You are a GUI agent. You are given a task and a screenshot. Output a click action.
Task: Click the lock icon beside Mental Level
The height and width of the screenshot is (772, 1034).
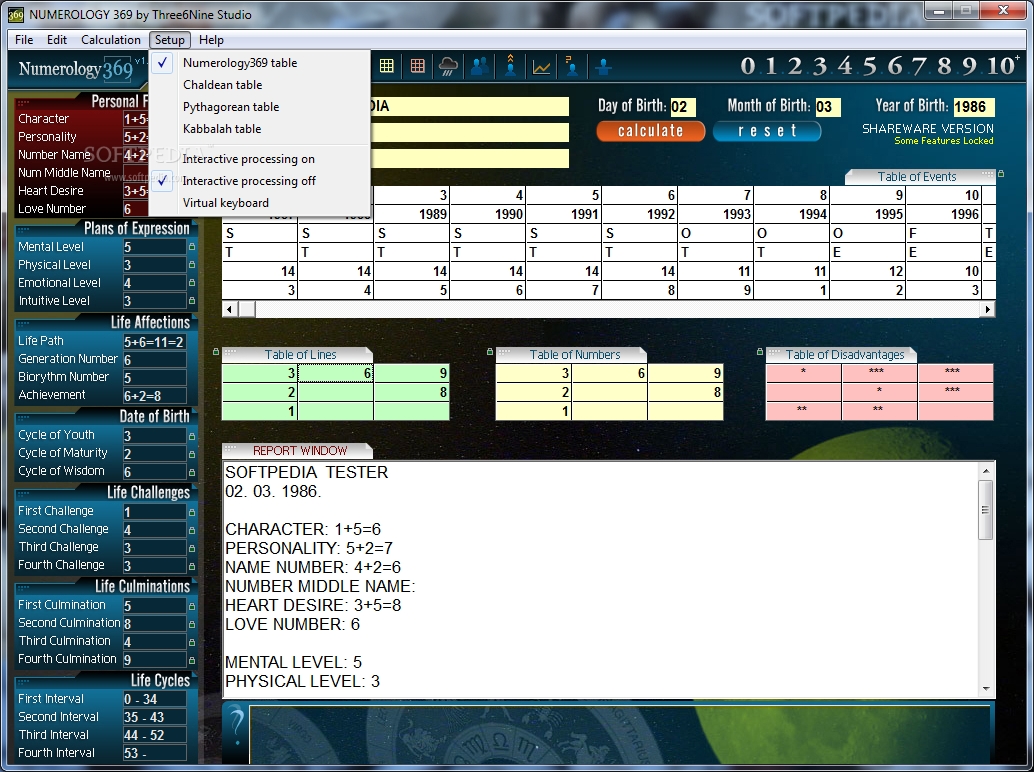click(x=192, y=247)
